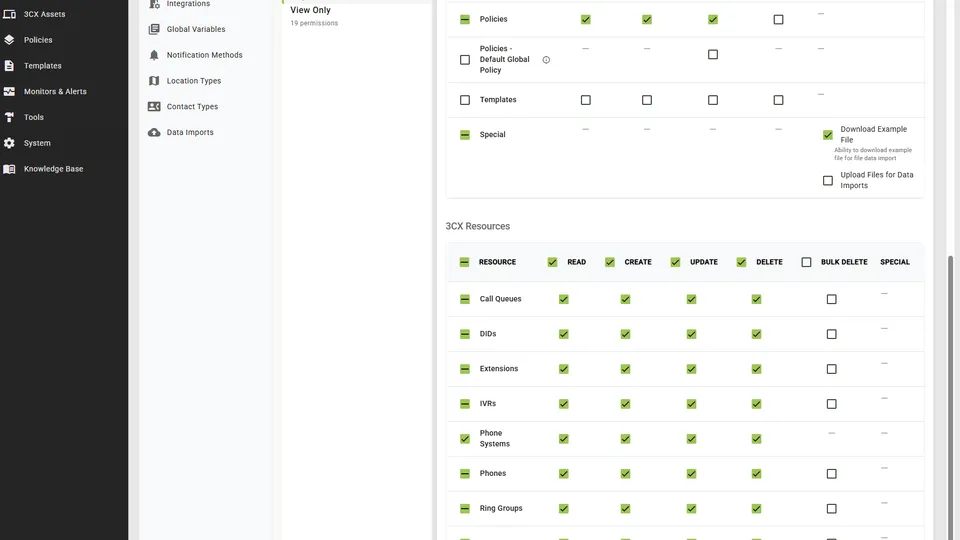Uncheck the Phone Systems row checkbox
The width and height of the screenshot is (960, 540).
465,439
